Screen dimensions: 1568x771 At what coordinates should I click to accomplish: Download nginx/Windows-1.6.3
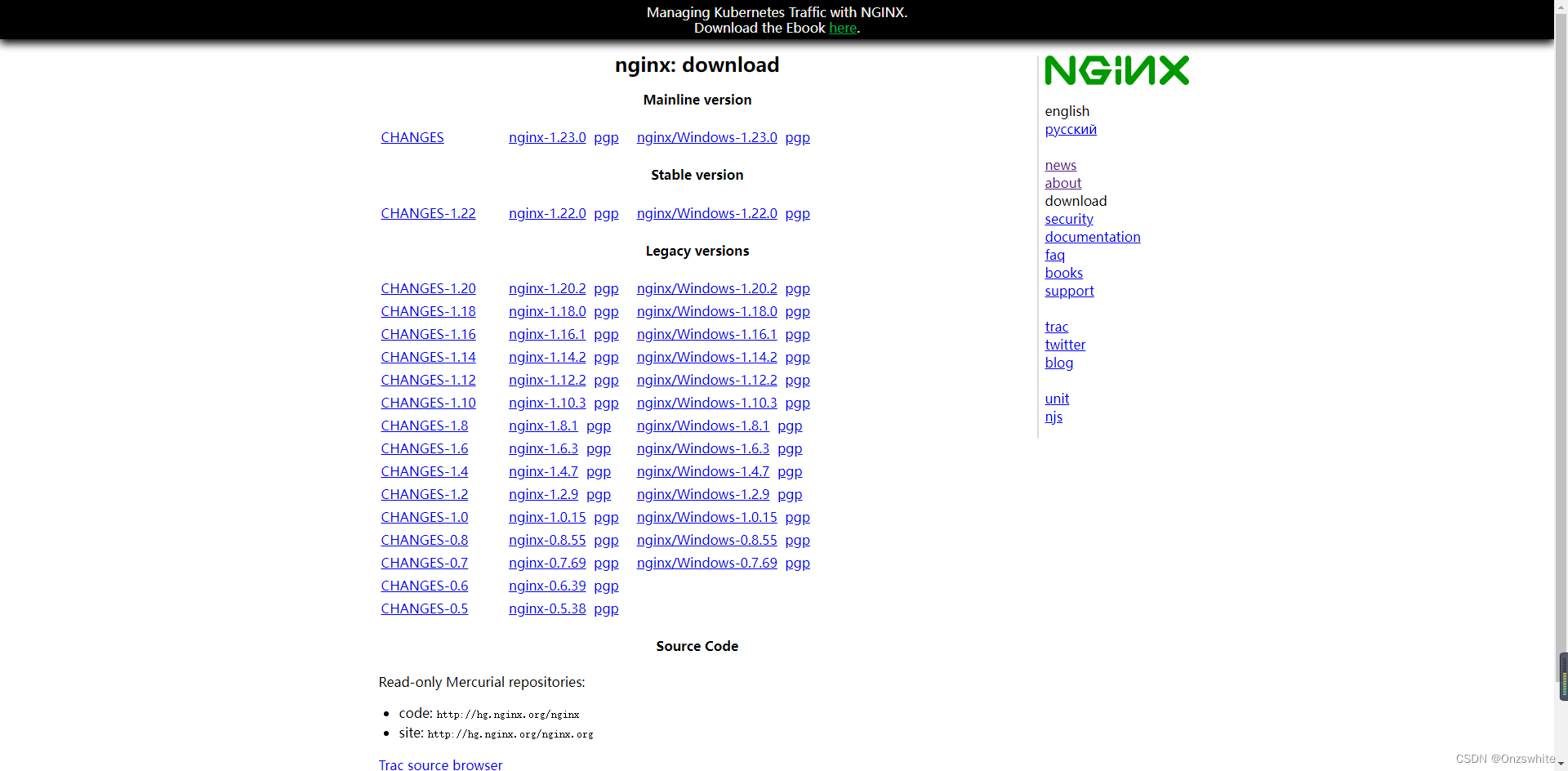pyautogui.click(x=703, y=448)
